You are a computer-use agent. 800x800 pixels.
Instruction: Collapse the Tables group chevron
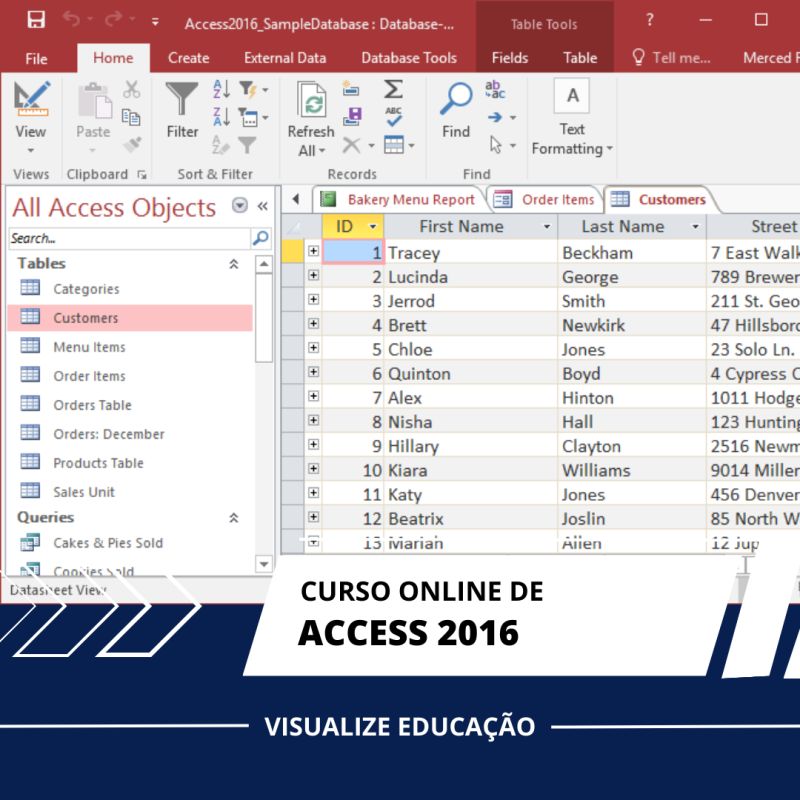pos(234,264)
